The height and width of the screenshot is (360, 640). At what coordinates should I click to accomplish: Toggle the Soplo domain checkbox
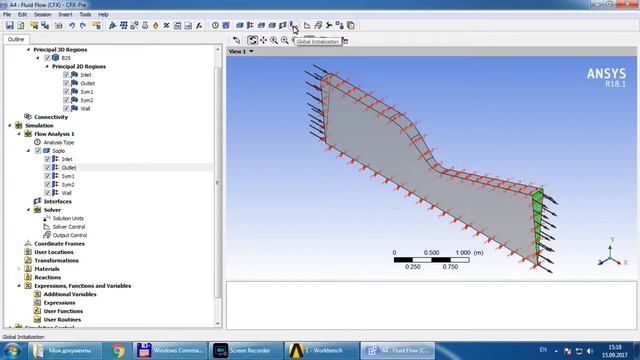point(38,151)
